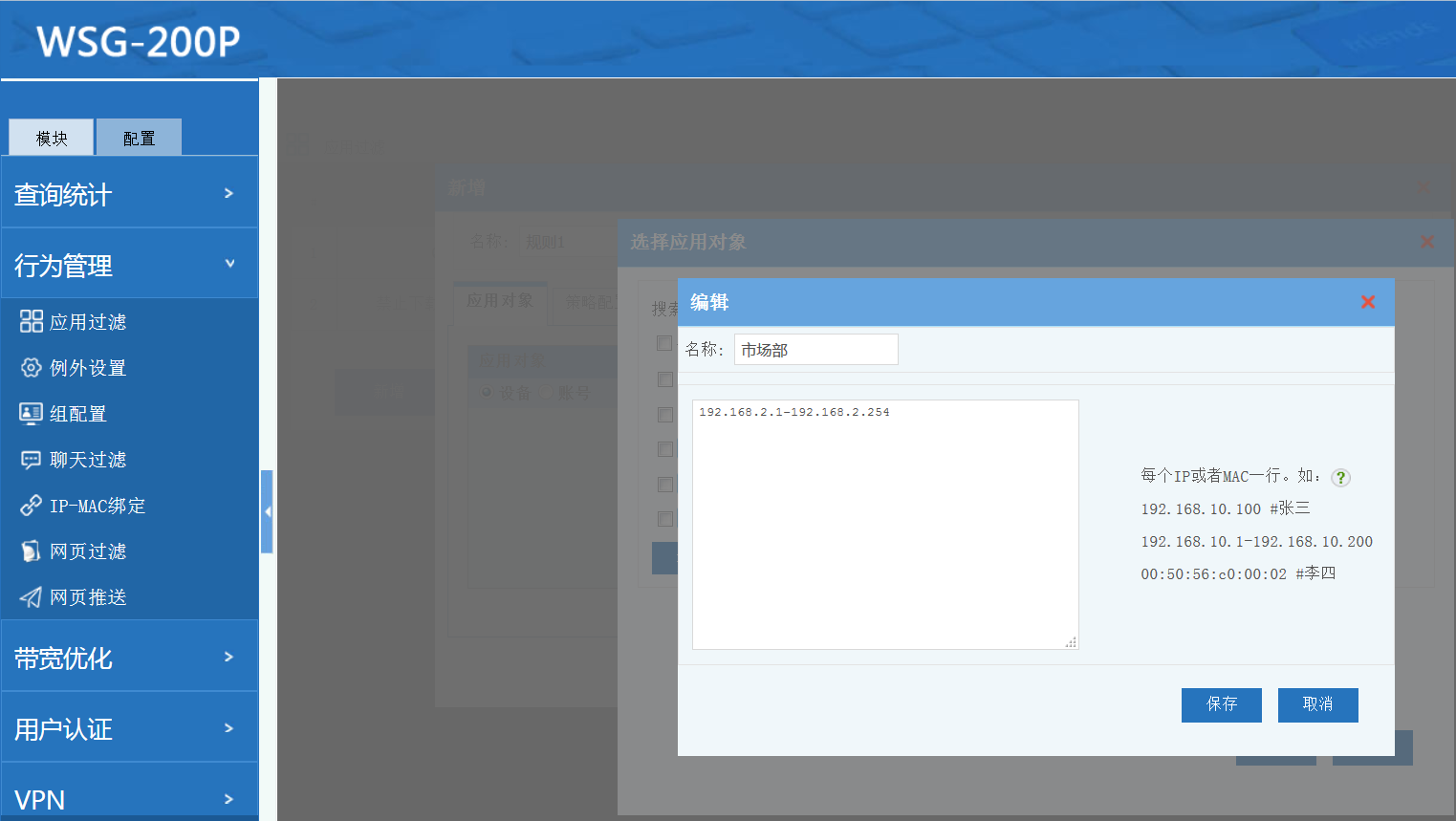Expand the 用户认证 menu section
The image size is (1456, 821).
129,728
